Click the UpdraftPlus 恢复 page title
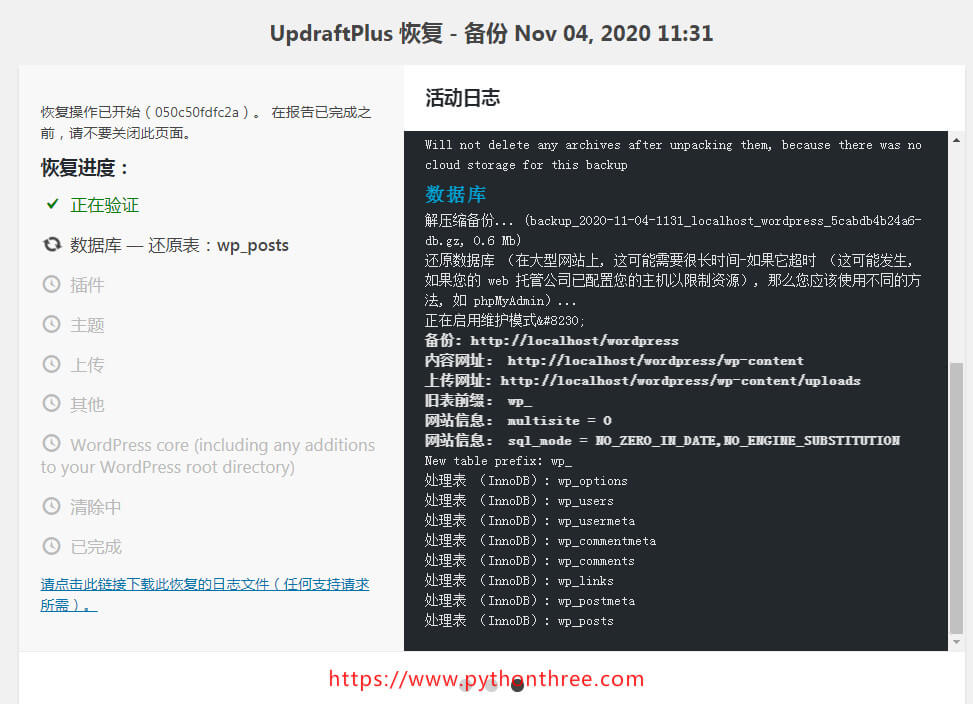The height and width of the screenshot is (704, 973). tap(491, 33)
